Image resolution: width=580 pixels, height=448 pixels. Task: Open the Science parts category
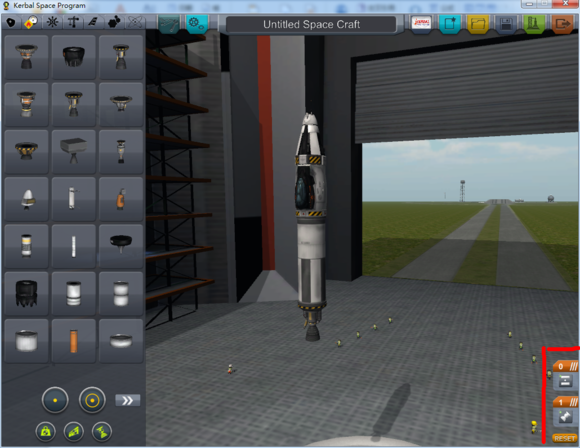pyautogui.click(x=135, y=23)
